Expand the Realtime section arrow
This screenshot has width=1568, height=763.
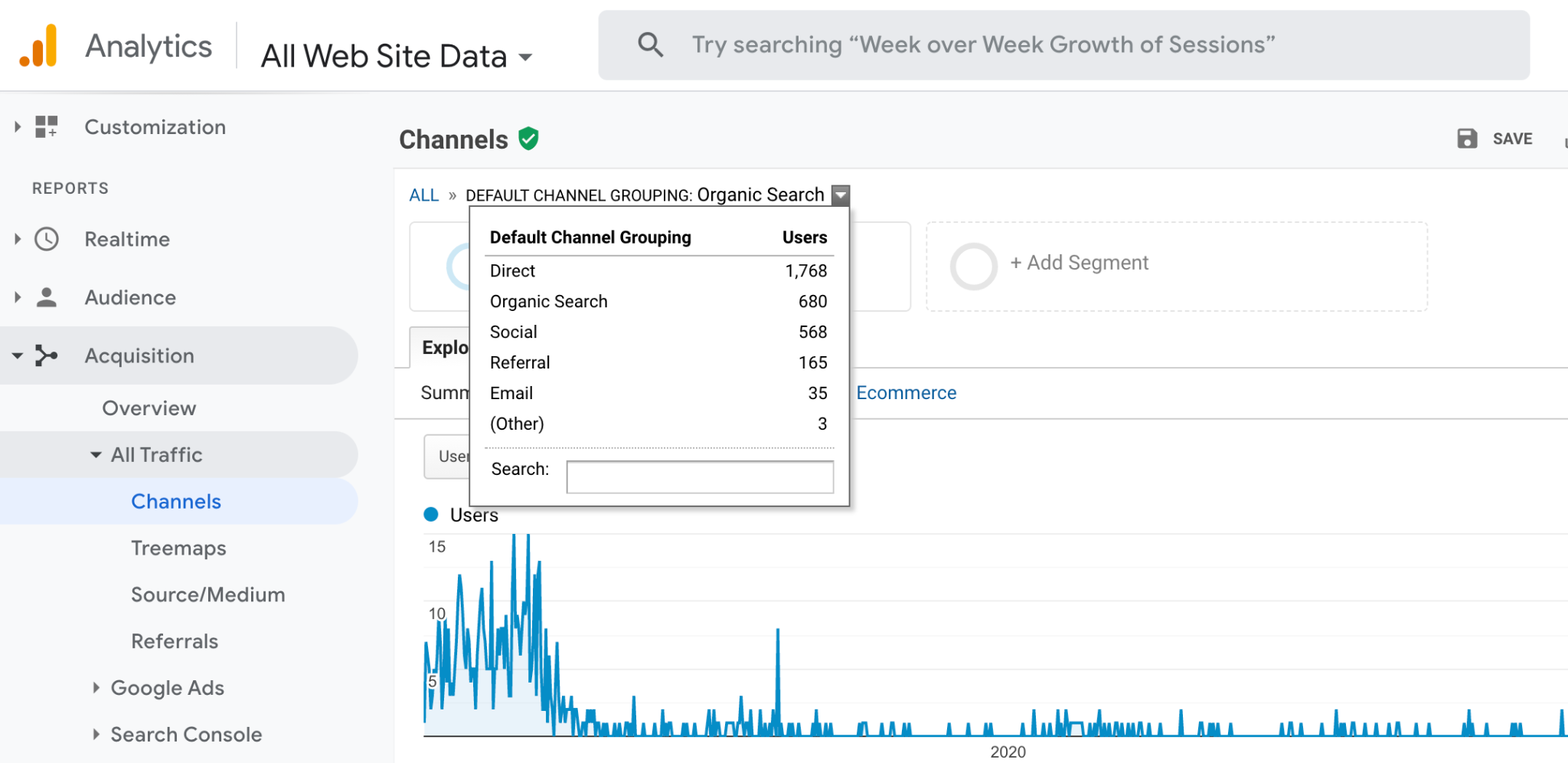18,239
